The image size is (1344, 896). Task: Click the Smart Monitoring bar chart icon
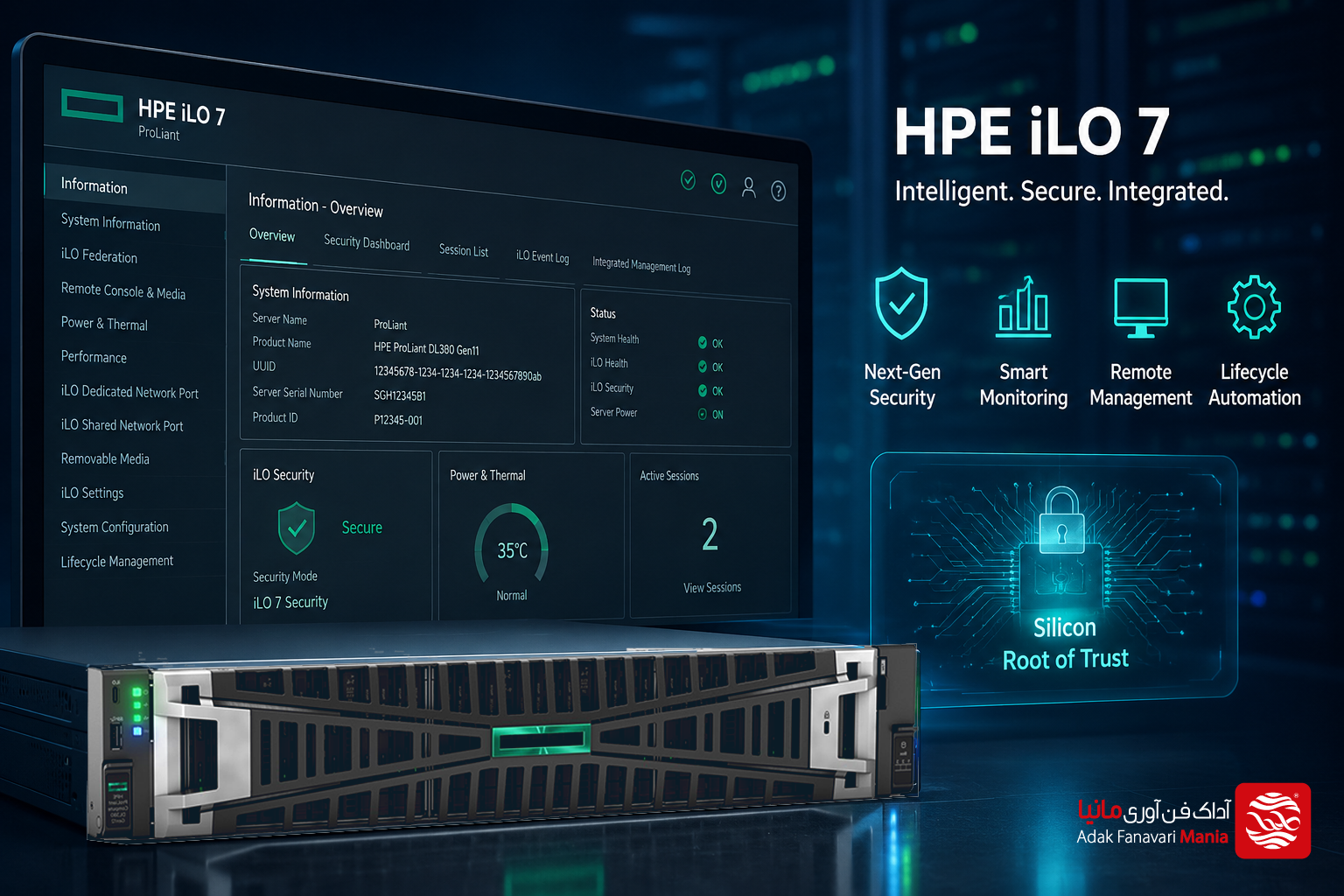click(1024, 306)
